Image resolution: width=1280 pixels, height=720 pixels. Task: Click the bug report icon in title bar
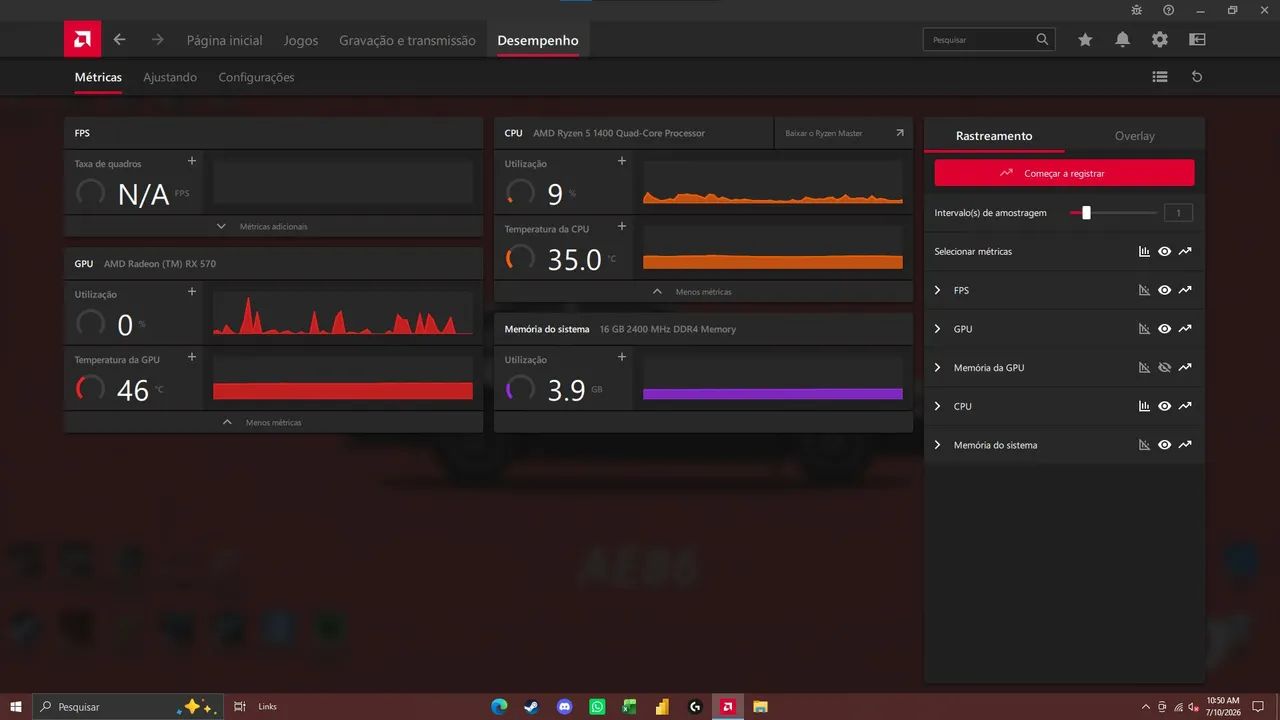[1136, 10]
